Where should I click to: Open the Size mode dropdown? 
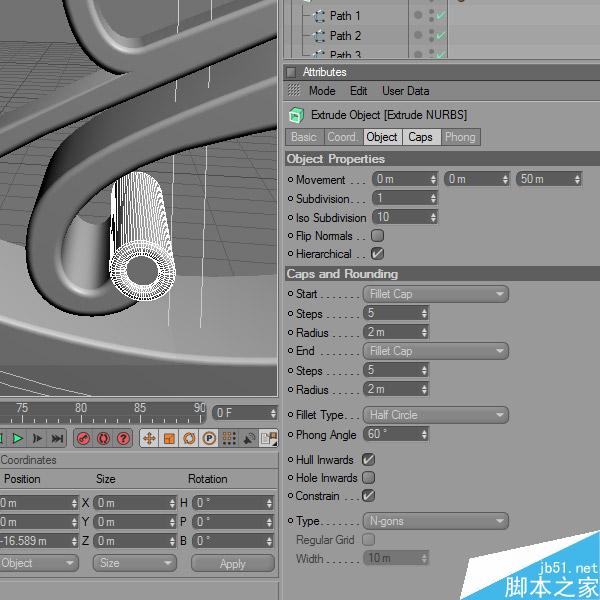point(135,563)
